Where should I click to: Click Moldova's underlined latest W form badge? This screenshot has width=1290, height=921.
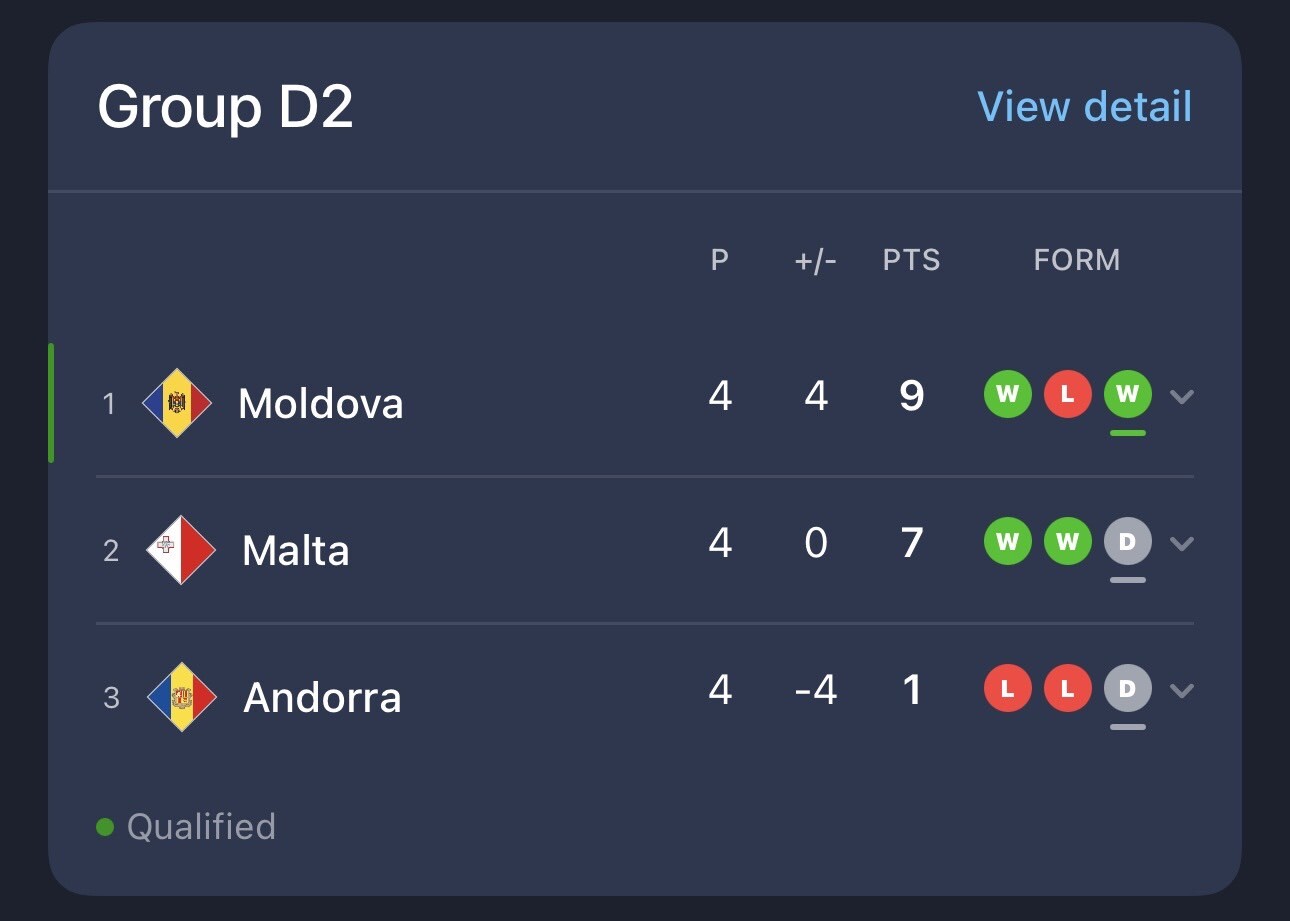[1127, 394]
